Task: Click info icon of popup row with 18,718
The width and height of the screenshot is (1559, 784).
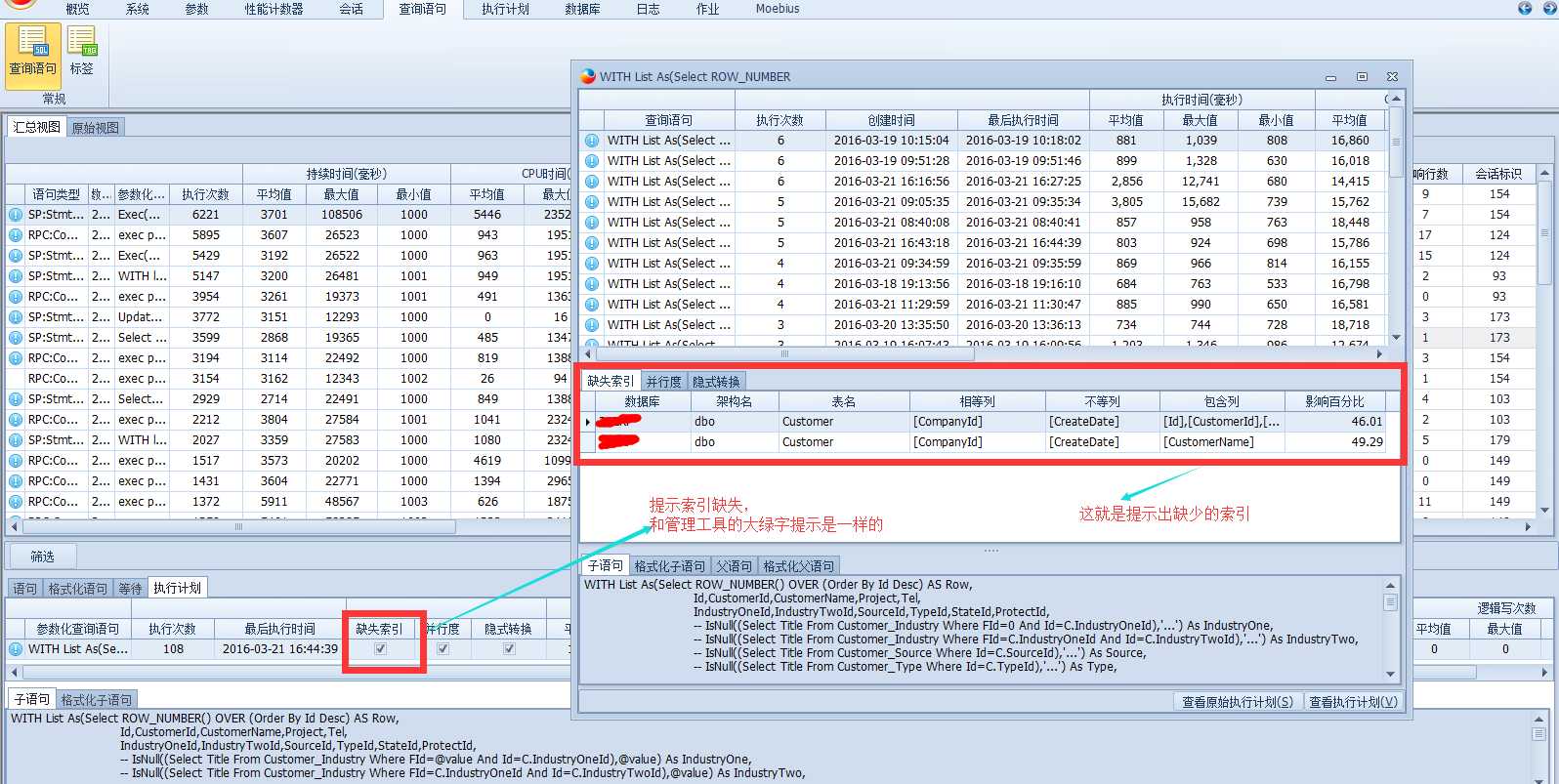Action: (592, 325)
